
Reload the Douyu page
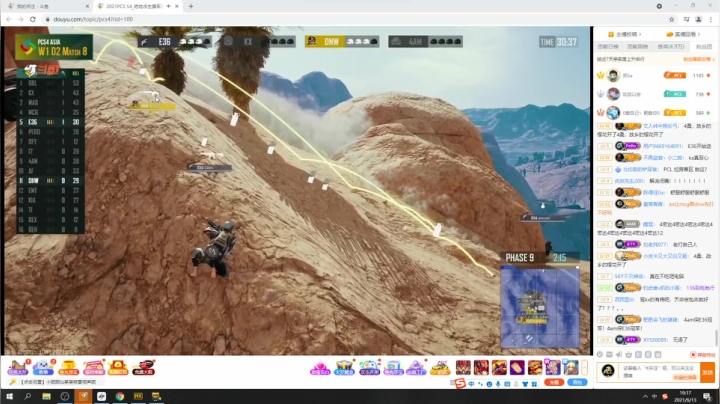click(x=33, y=19)
